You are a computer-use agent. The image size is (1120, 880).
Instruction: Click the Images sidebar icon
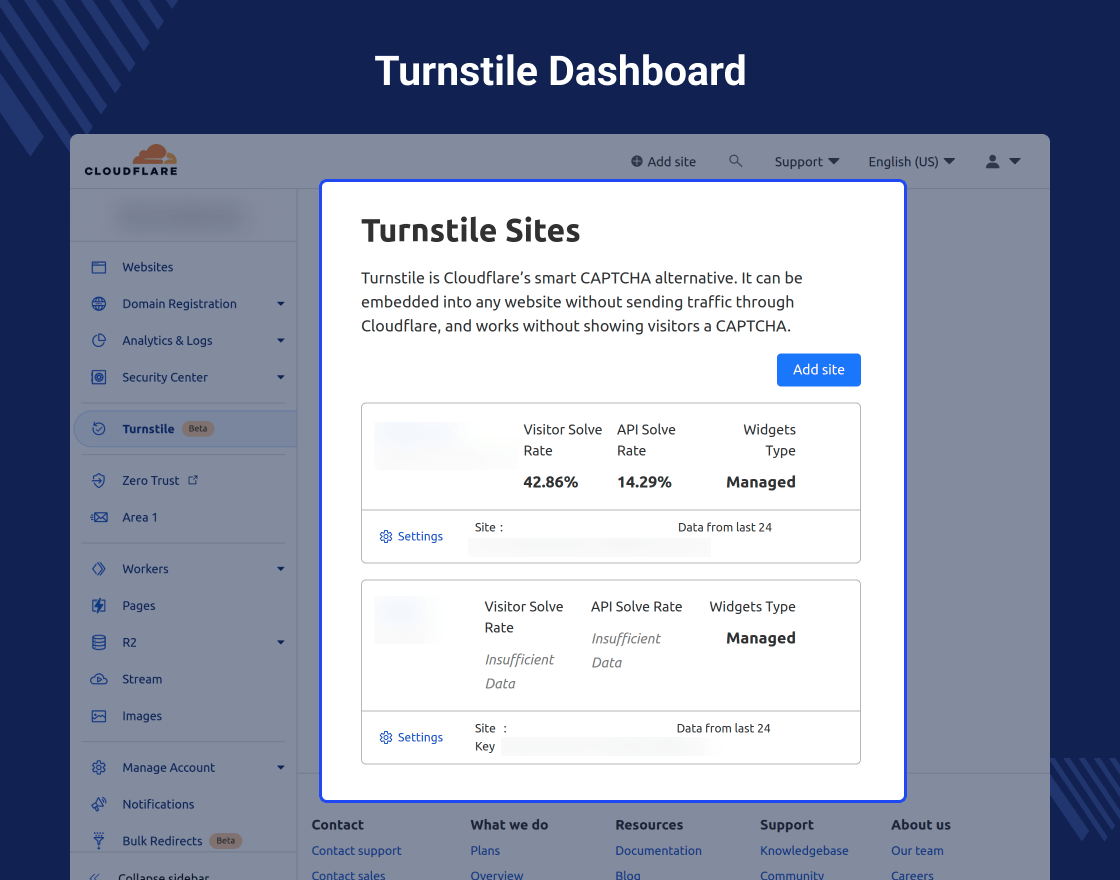click(99, 716)
